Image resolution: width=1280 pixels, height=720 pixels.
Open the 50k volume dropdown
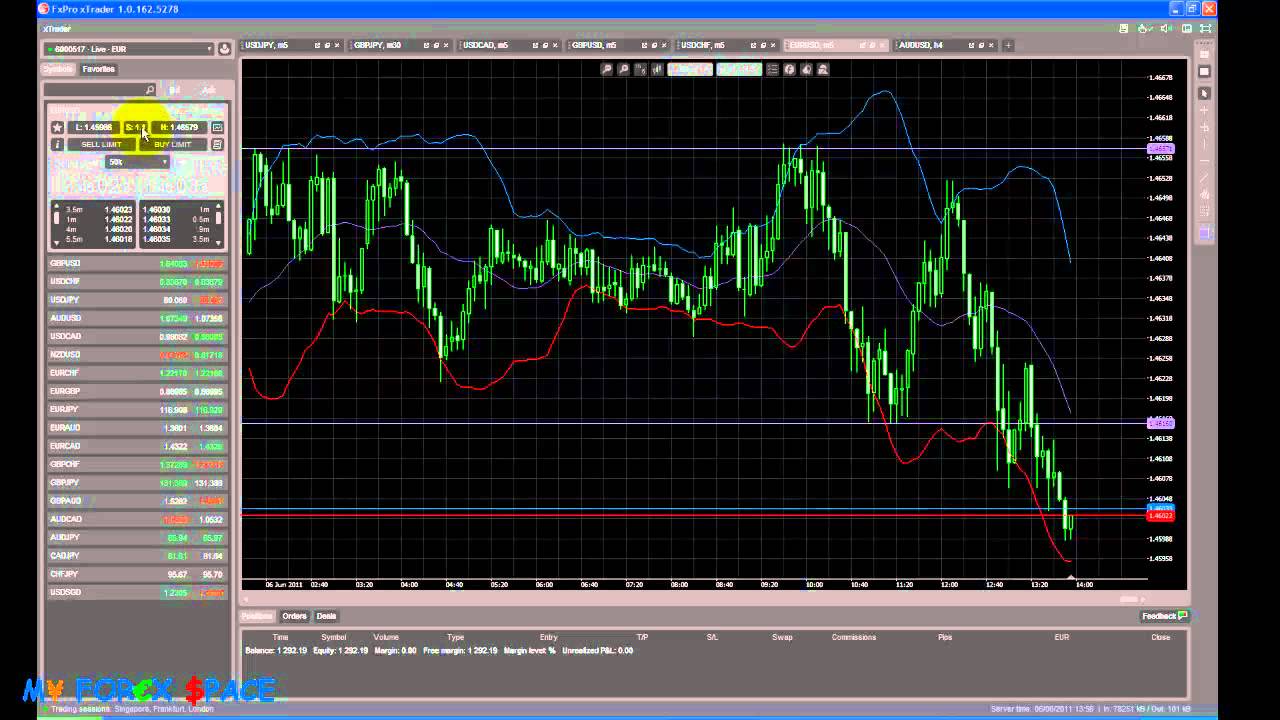coord(137,162)
